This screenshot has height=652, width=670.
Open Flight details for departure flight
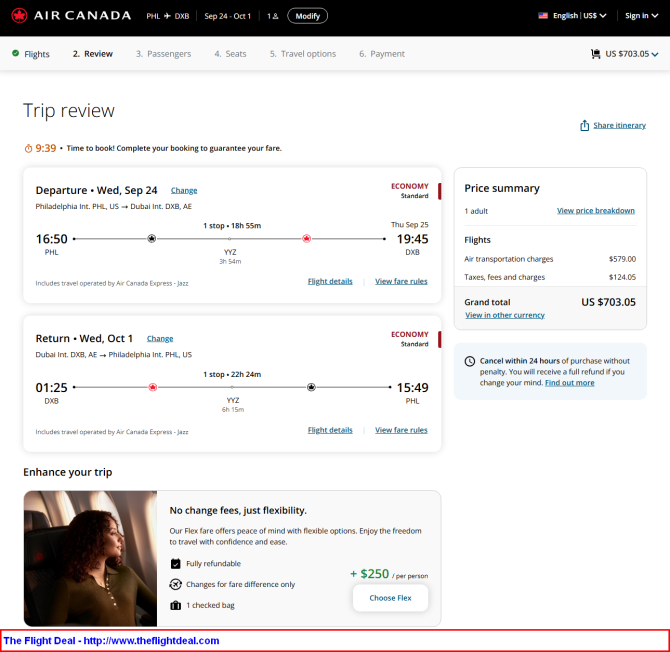pyautogui.click(x=330, y=281)
